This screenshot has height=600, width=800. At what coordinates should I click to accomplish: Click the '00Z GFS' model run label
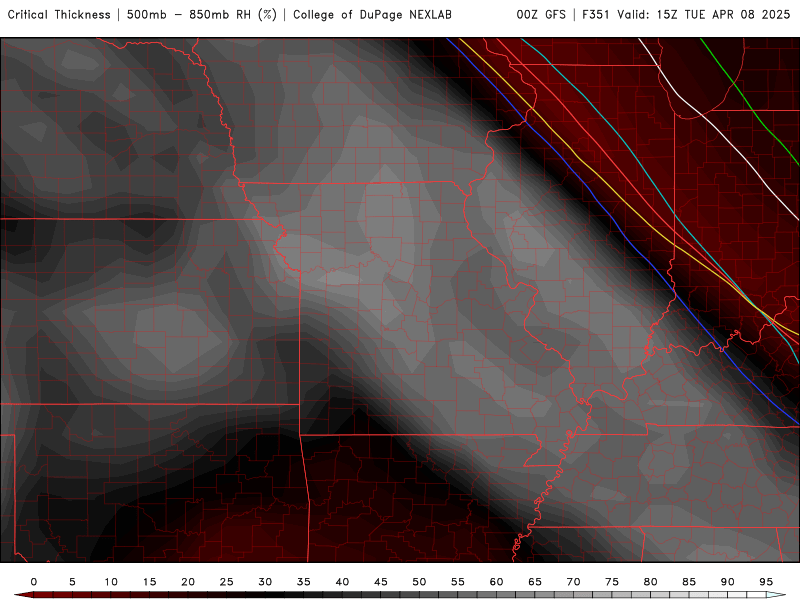(x=541, y=15)
